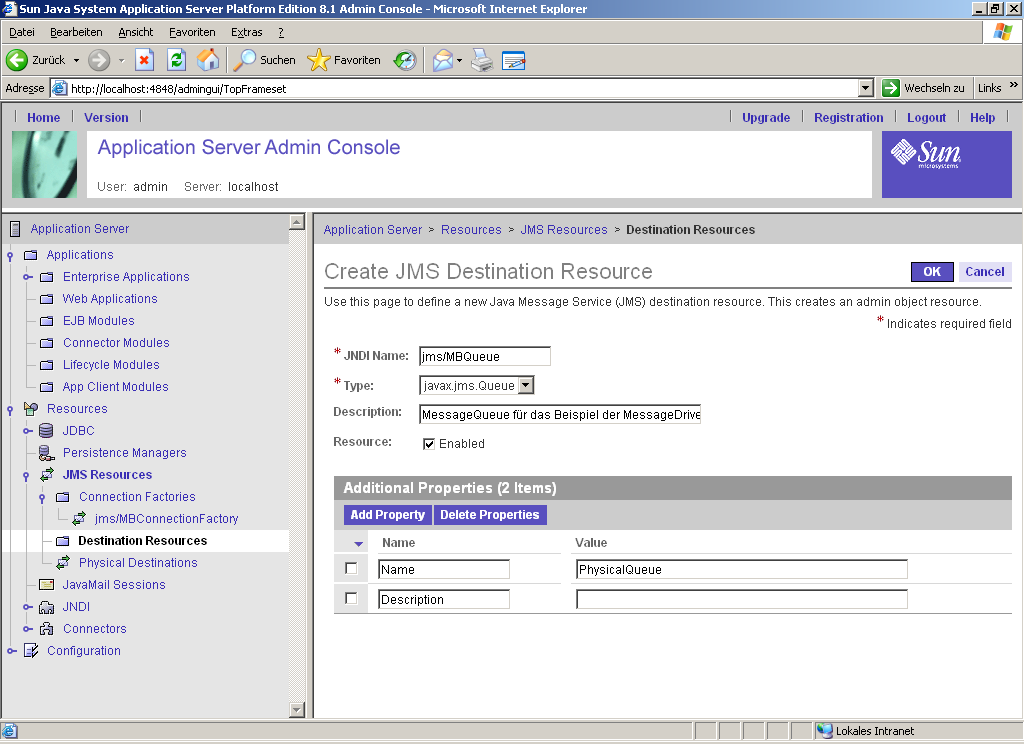Viewport: 1024px width, 744px height.
Task: Open the Bearbeiten menu
Action: pyautogui.click(x=76, y=32)
